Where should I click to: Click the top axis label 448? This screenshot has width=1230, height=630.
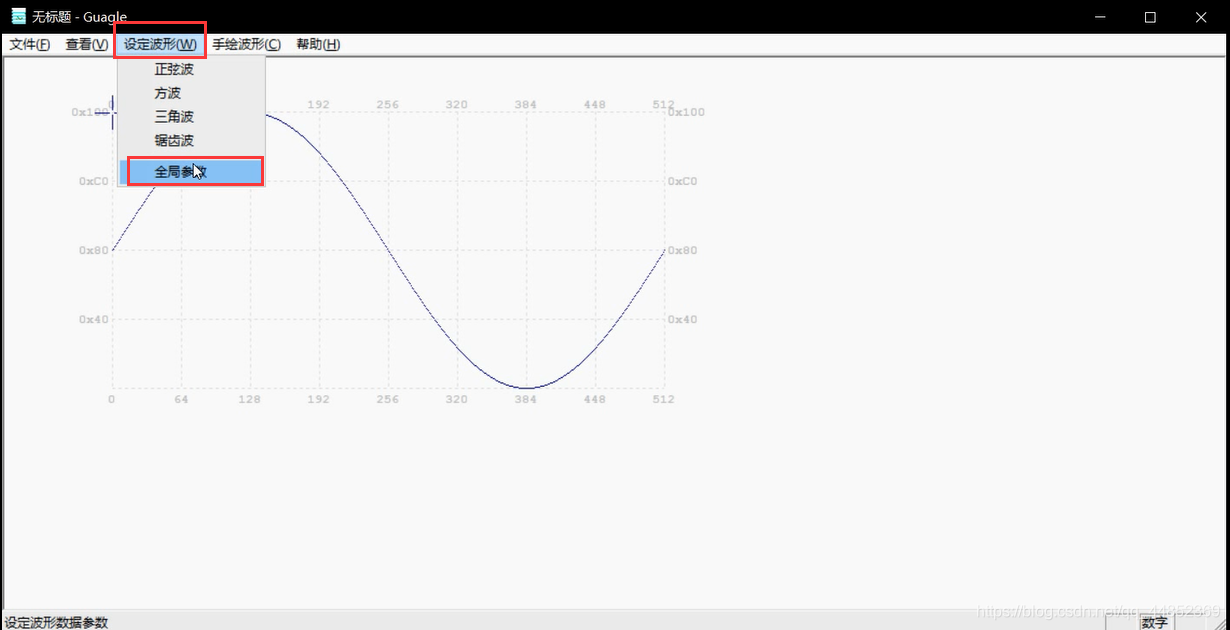[x=595, y=104]
